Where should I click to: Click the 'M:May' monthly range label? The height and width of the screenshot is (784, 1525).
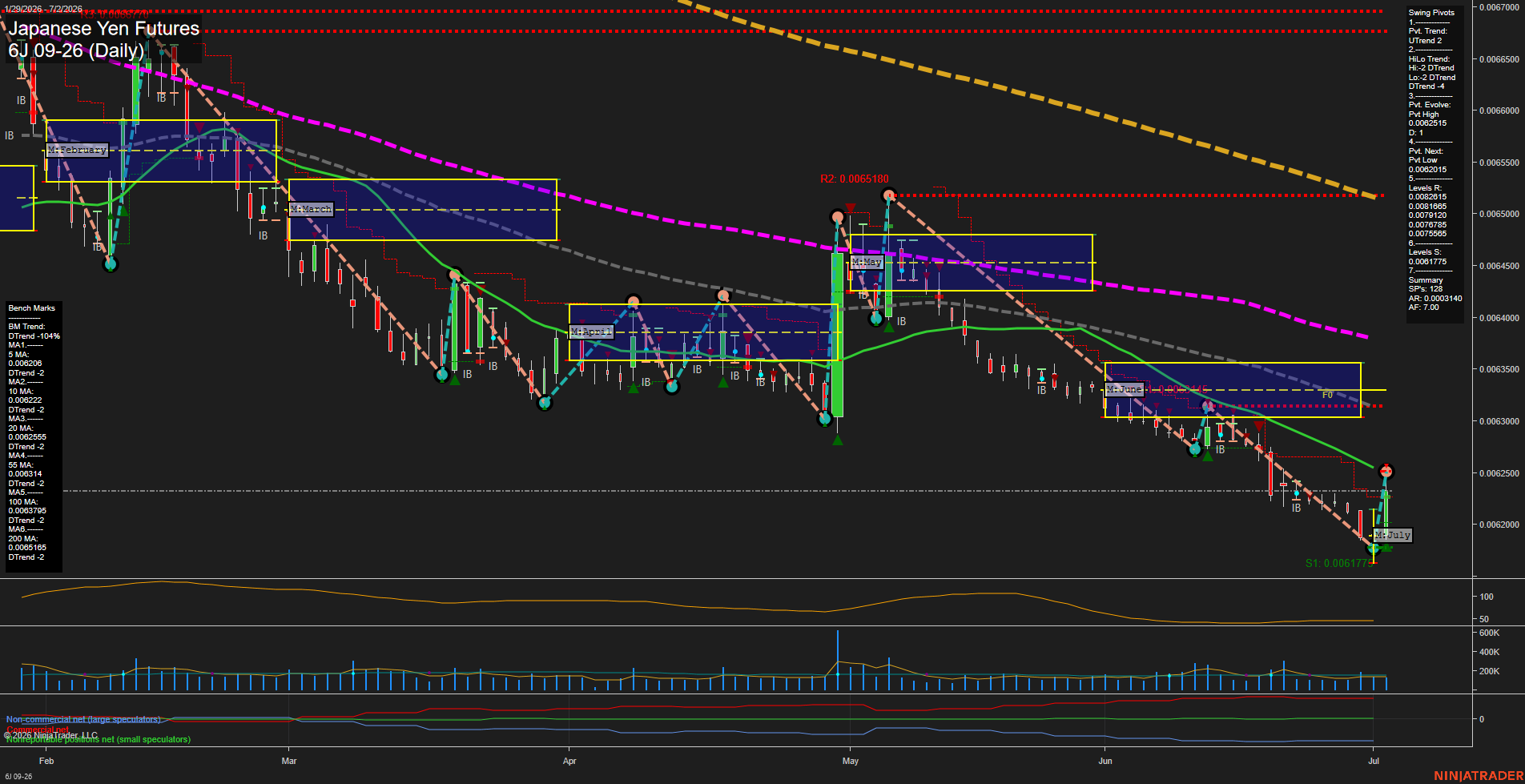867,262
